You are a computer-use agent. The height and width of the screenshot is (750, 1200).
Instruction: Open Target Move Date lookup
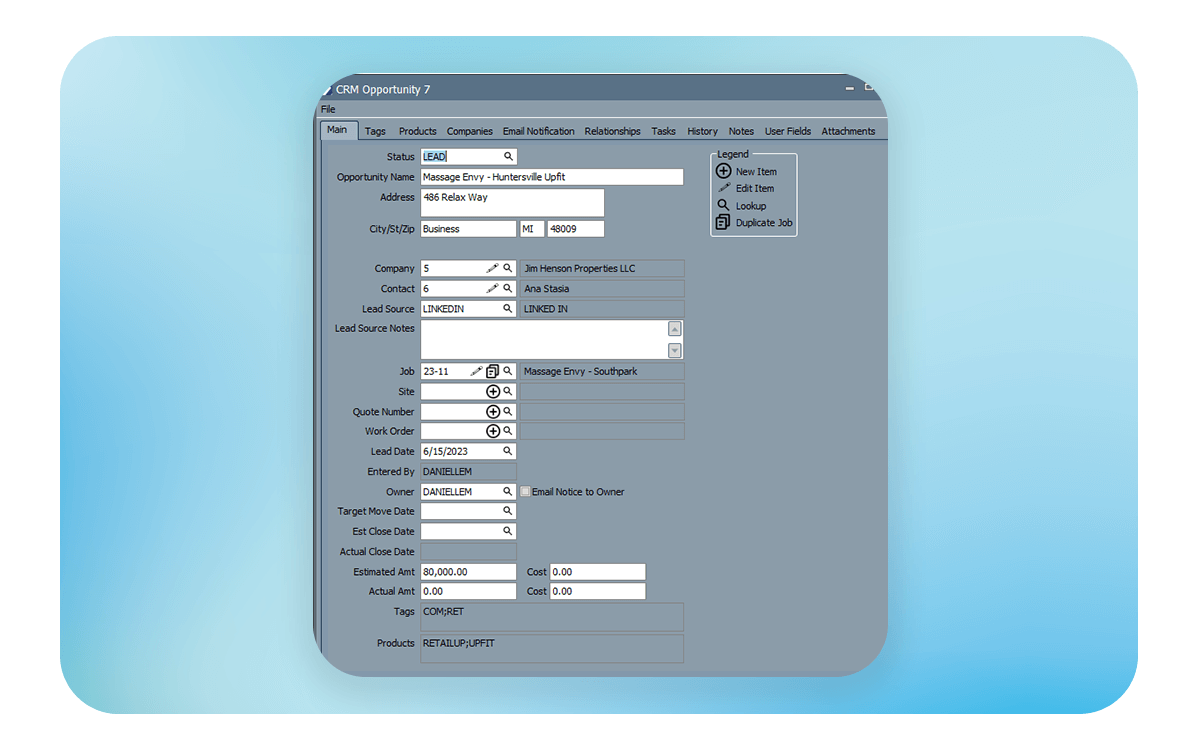(508, 511)
